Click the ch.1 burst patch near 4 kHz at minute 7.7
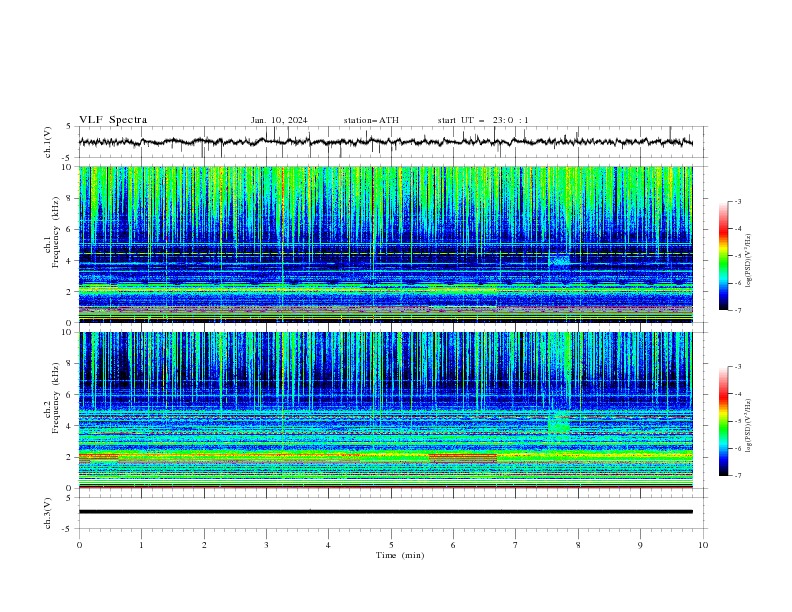The image size is (792, 612). click(559, 261)
